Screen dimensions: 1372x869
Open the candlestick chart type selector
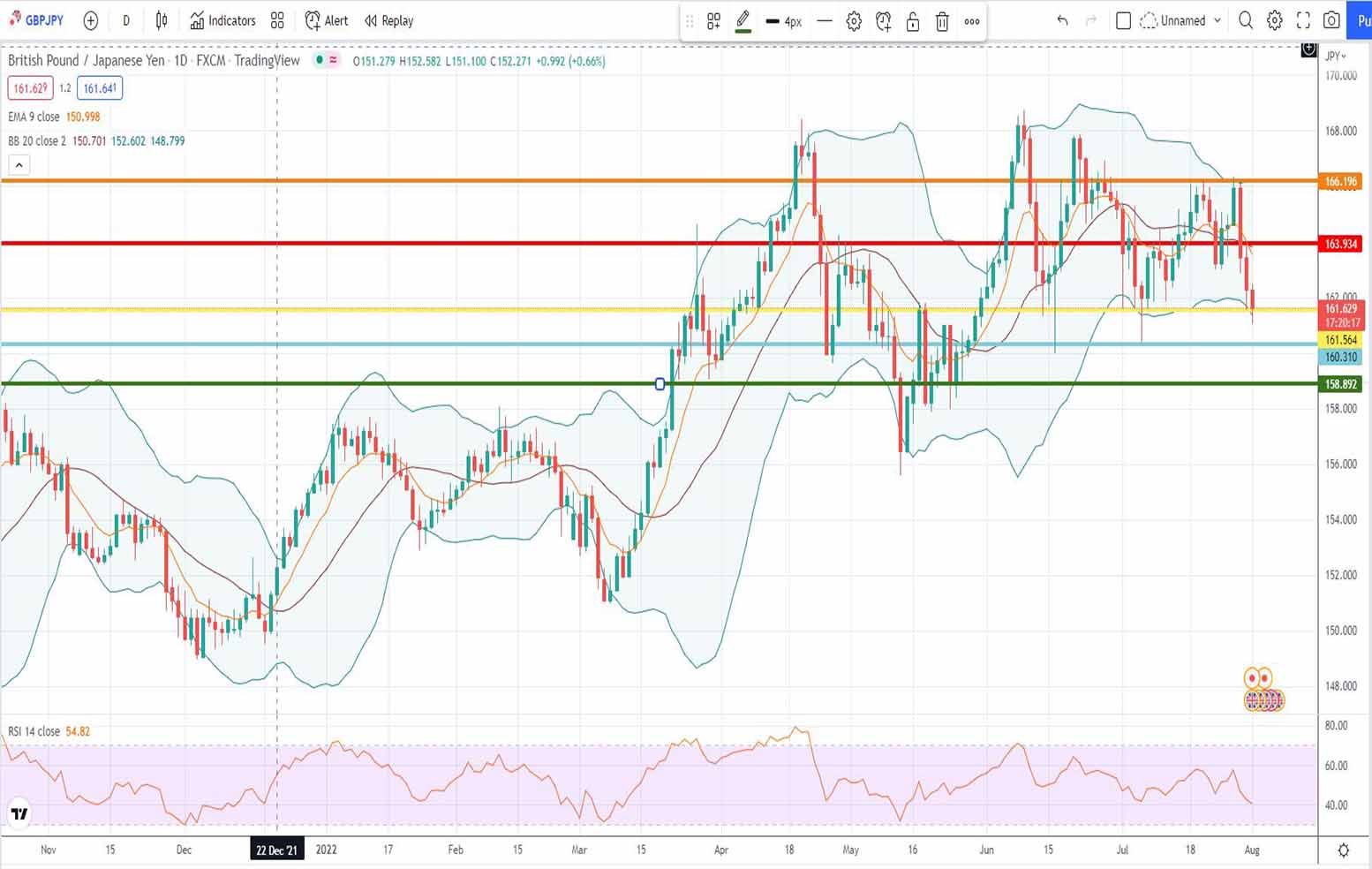(162, 20)
